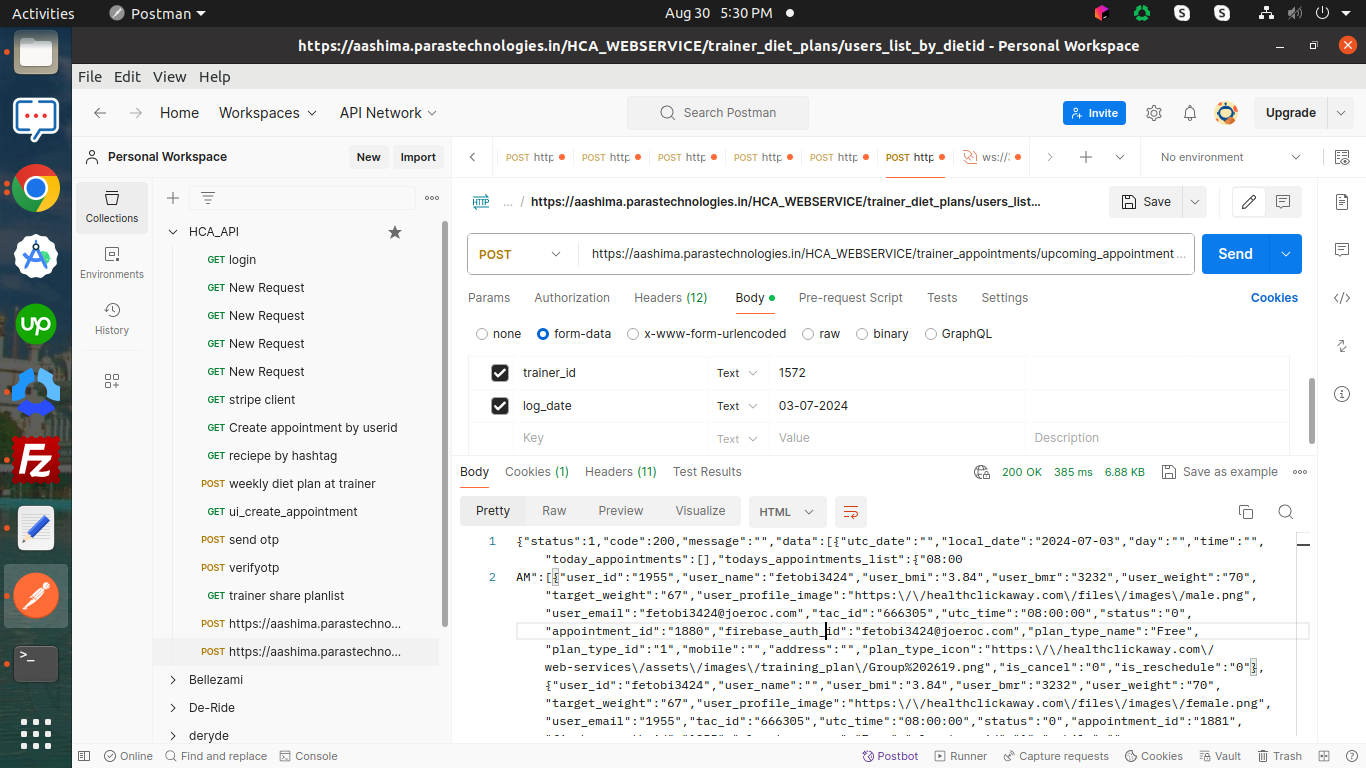Uncheck the trainer_id parameter checkbox

pyautogui.click(x=500, y=373)
